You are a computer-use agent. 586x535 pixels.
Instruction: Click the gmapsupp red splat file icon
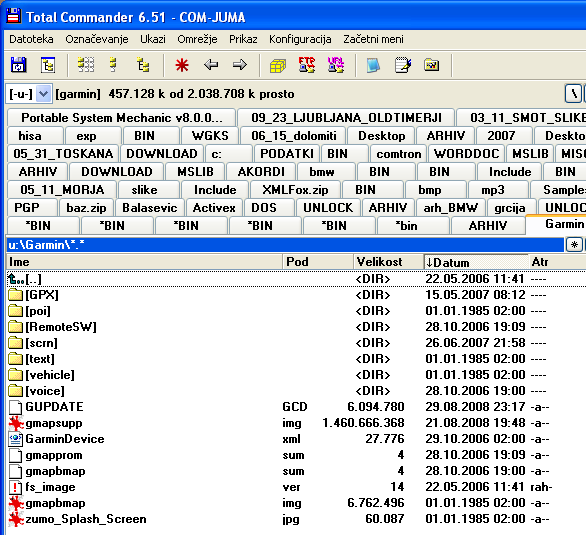(16, 423)
